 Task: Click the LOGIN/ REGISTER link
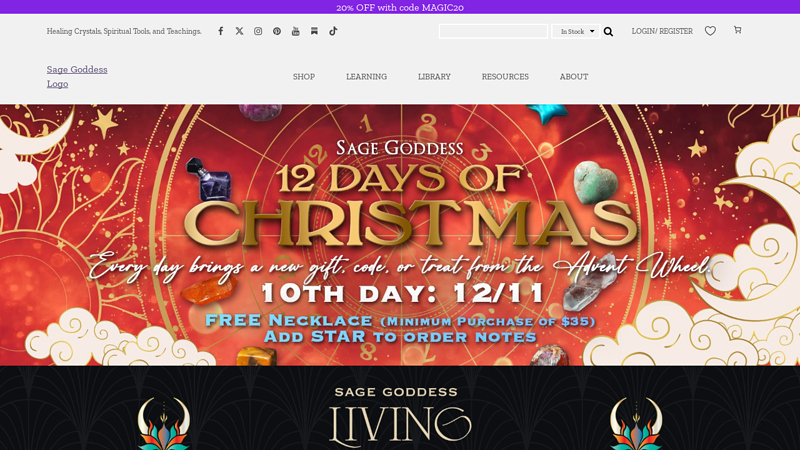click(662, 31)
